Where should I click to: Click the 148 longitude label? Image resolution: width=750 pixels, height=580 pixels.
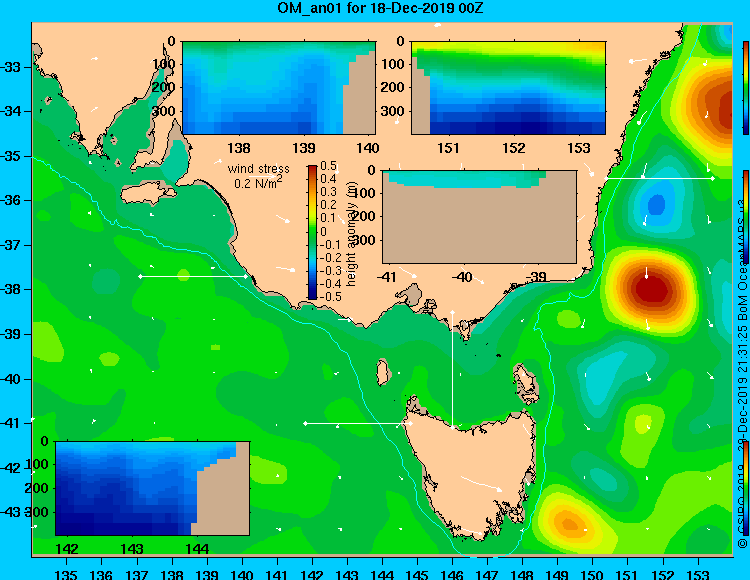click(522, 574)
